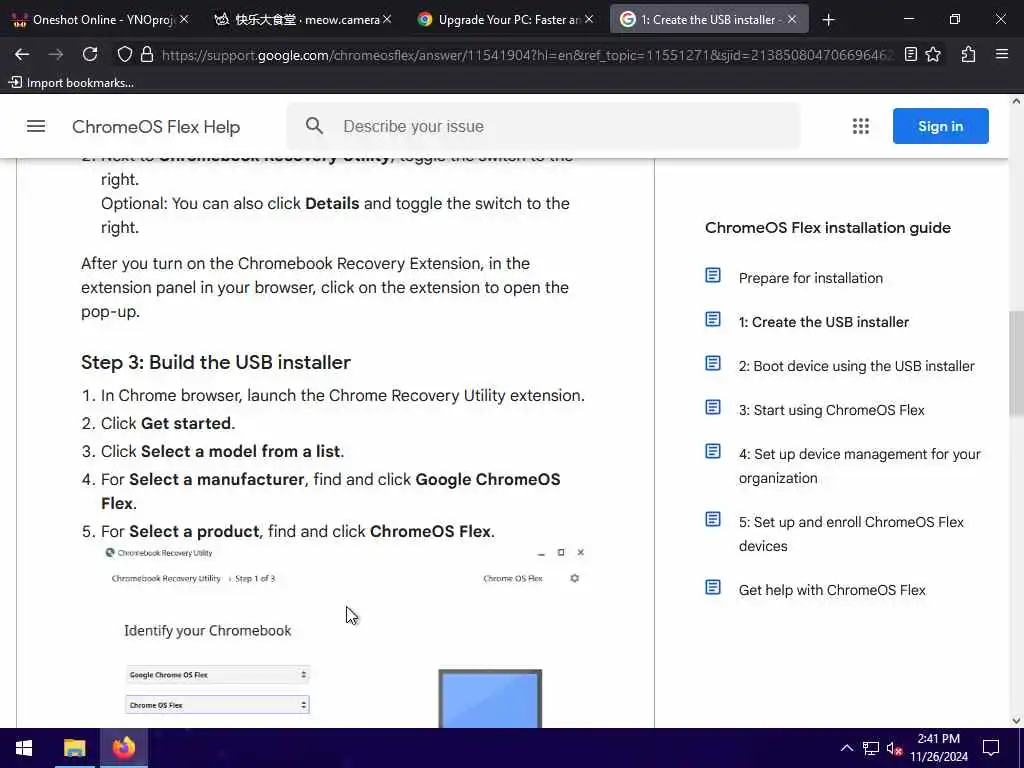Click document icon beside Get help with ChromeOS Flex

click(x=713, y=587)
